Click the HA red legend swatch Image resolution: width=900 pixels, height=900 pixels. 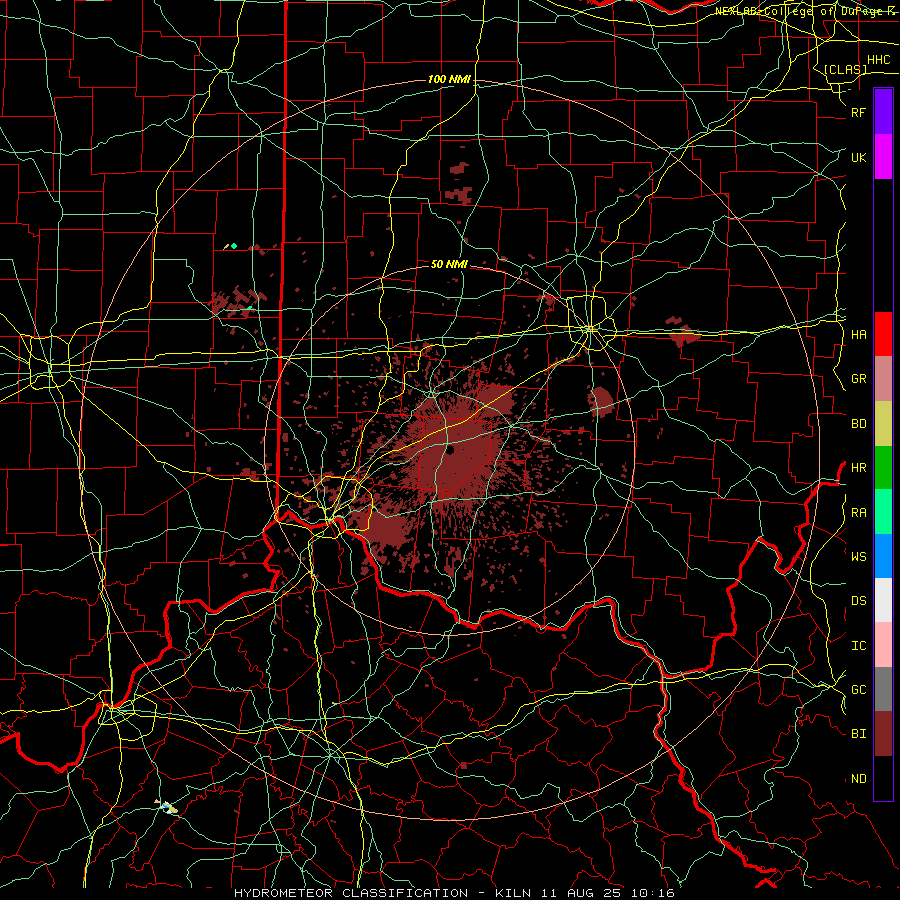[883, 334]
